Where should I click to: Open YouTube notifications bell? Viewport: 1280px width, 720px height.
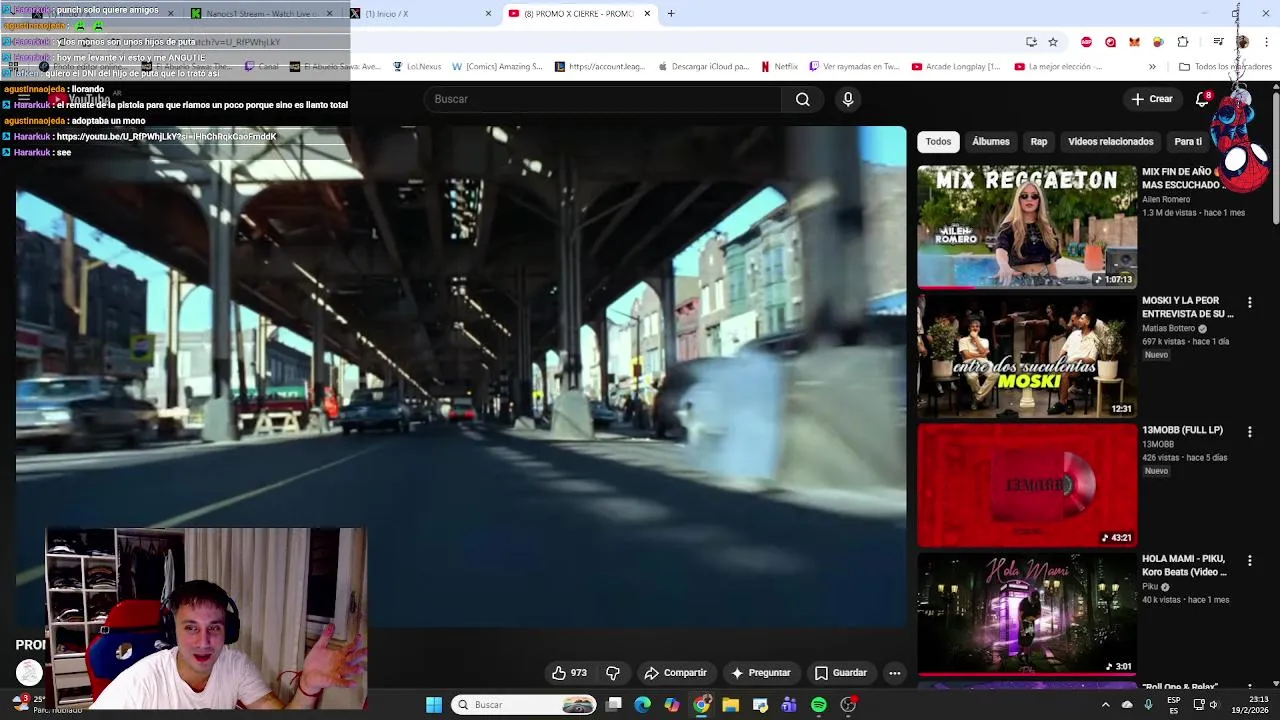1203,99
